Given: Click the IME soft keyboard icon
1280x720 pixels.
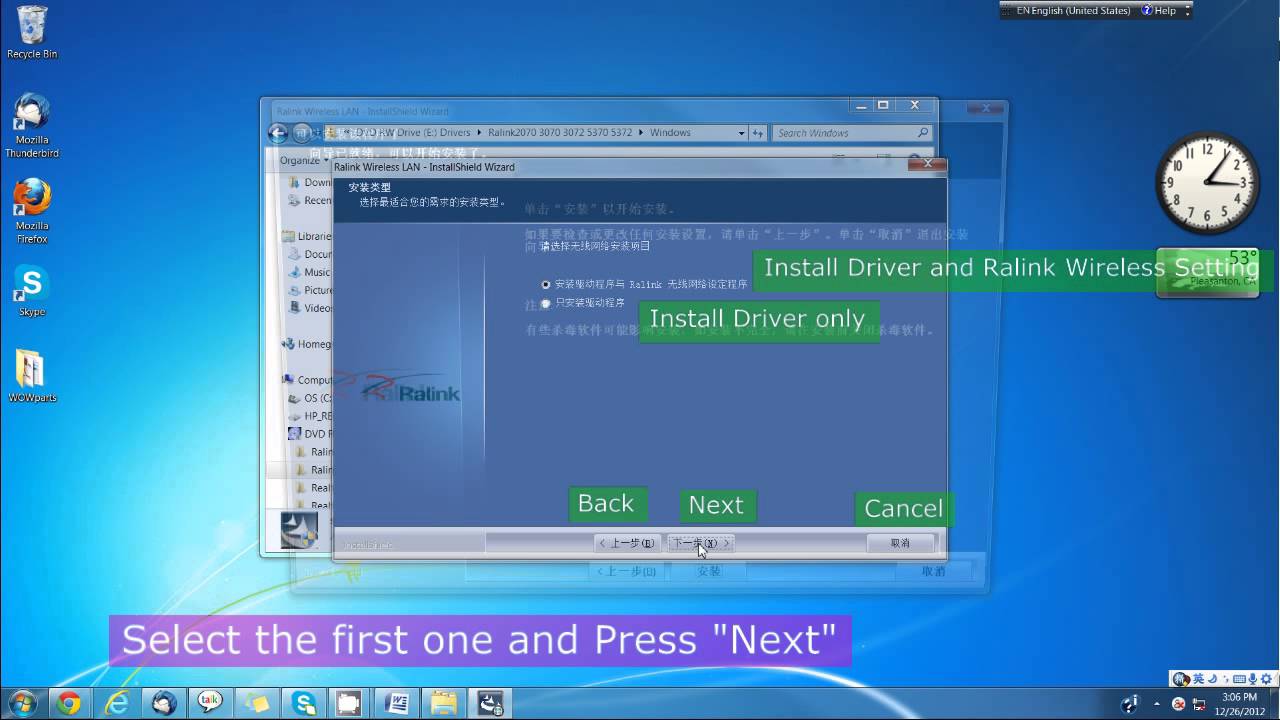Looking at the screenshot, I should click(1240, 679).
